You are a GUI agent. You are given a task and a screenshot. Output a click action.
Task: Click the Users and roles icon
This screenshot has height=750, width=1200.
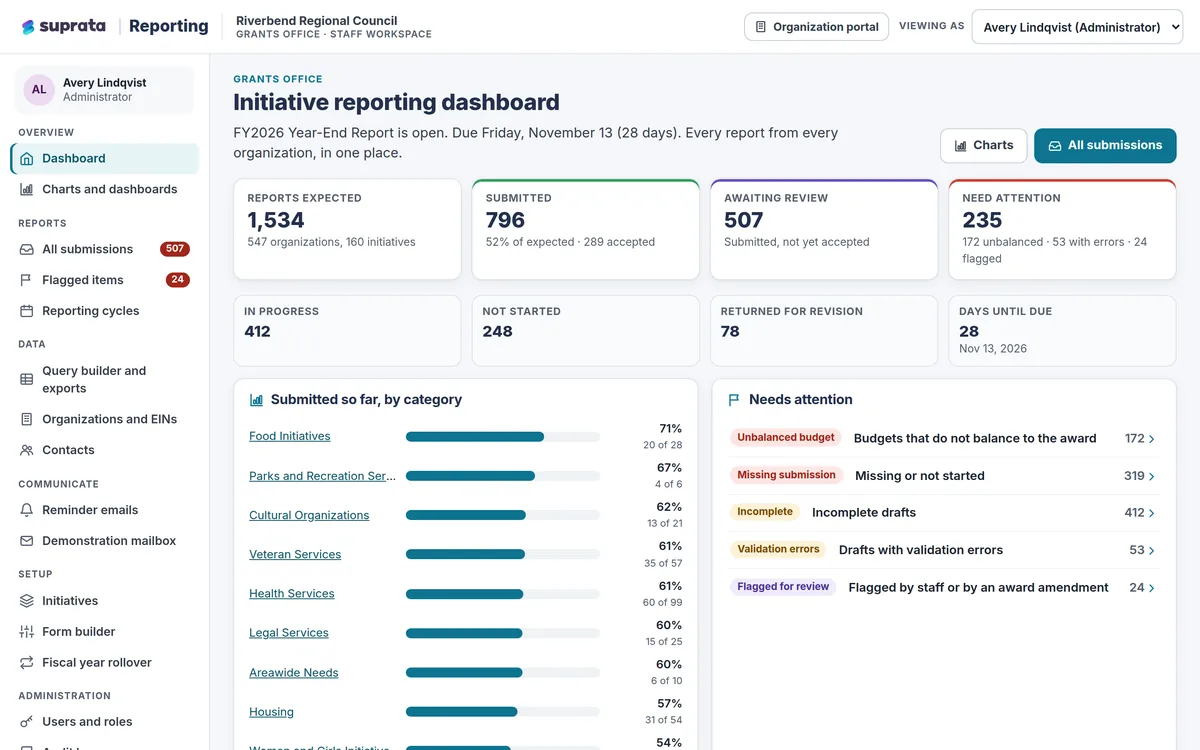click(27, 722)
